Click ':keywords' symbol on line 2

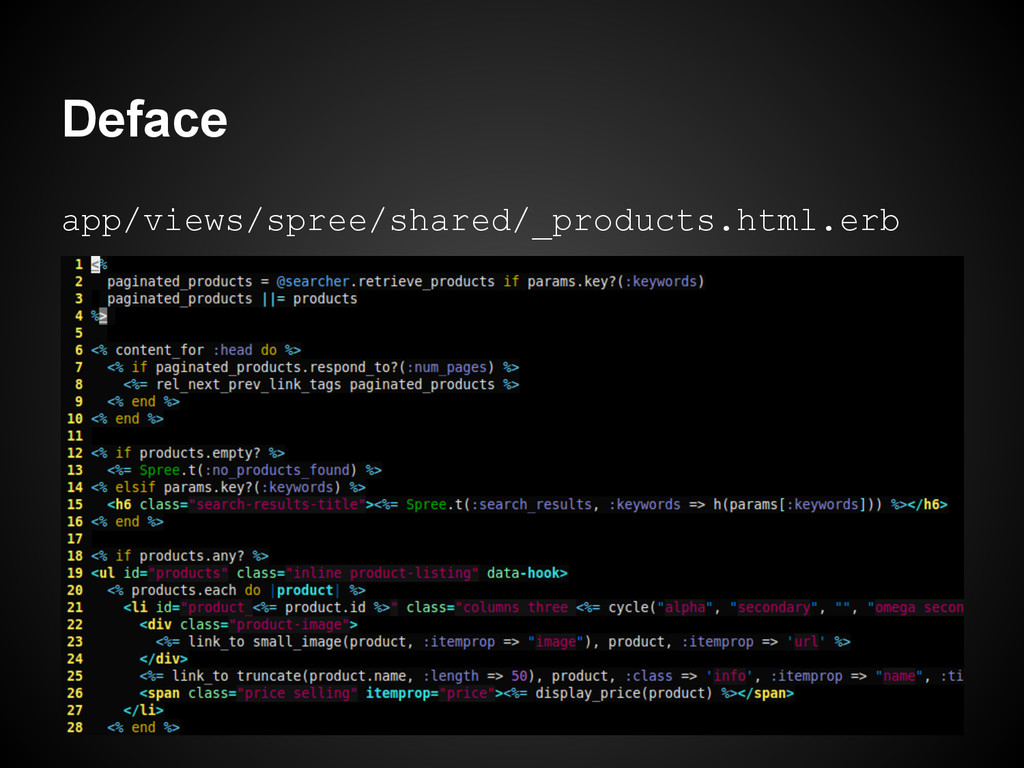pos(661,281)
